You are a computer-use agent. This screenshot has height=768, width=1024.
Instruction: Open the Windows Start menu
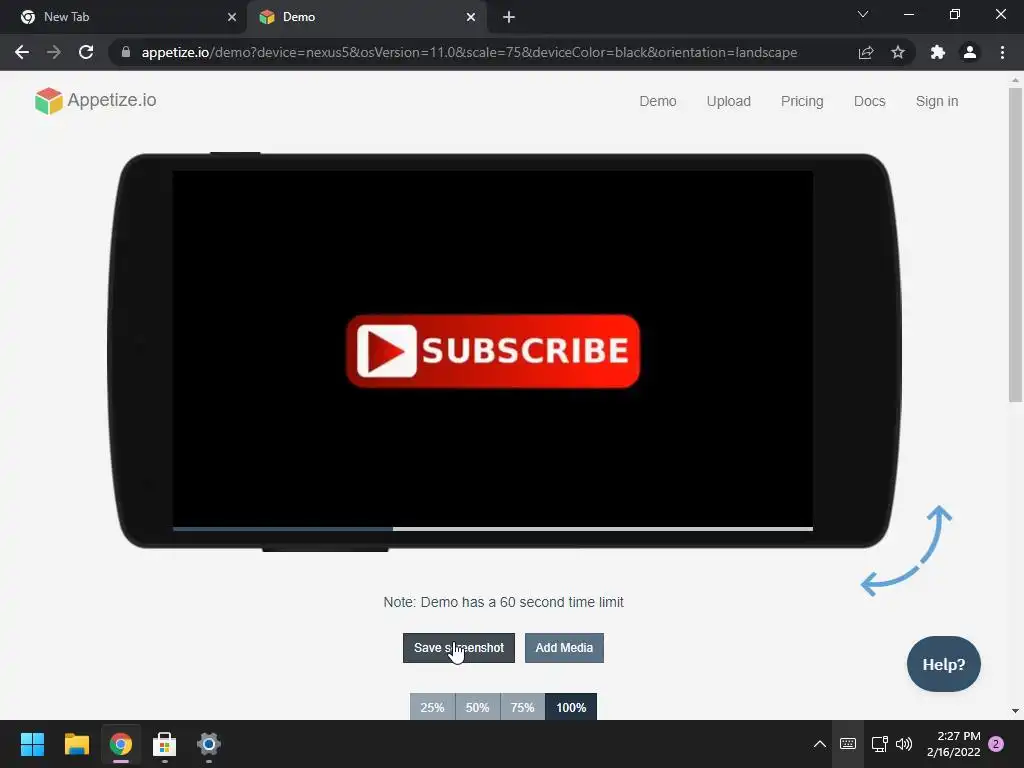[x=32, y=744]
